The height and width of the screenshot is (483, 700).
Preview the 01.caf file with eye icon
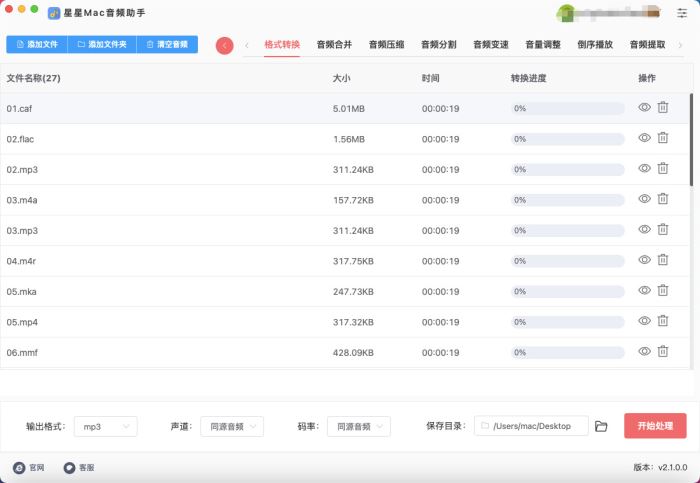tap(644, 107)
